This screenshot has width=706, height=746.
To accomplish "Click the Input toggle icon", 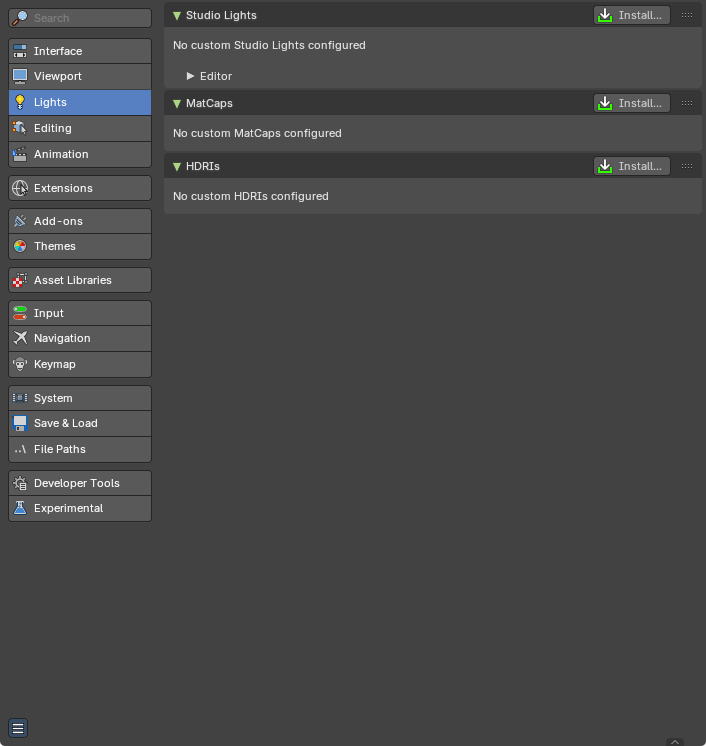I will pos(20,313).
